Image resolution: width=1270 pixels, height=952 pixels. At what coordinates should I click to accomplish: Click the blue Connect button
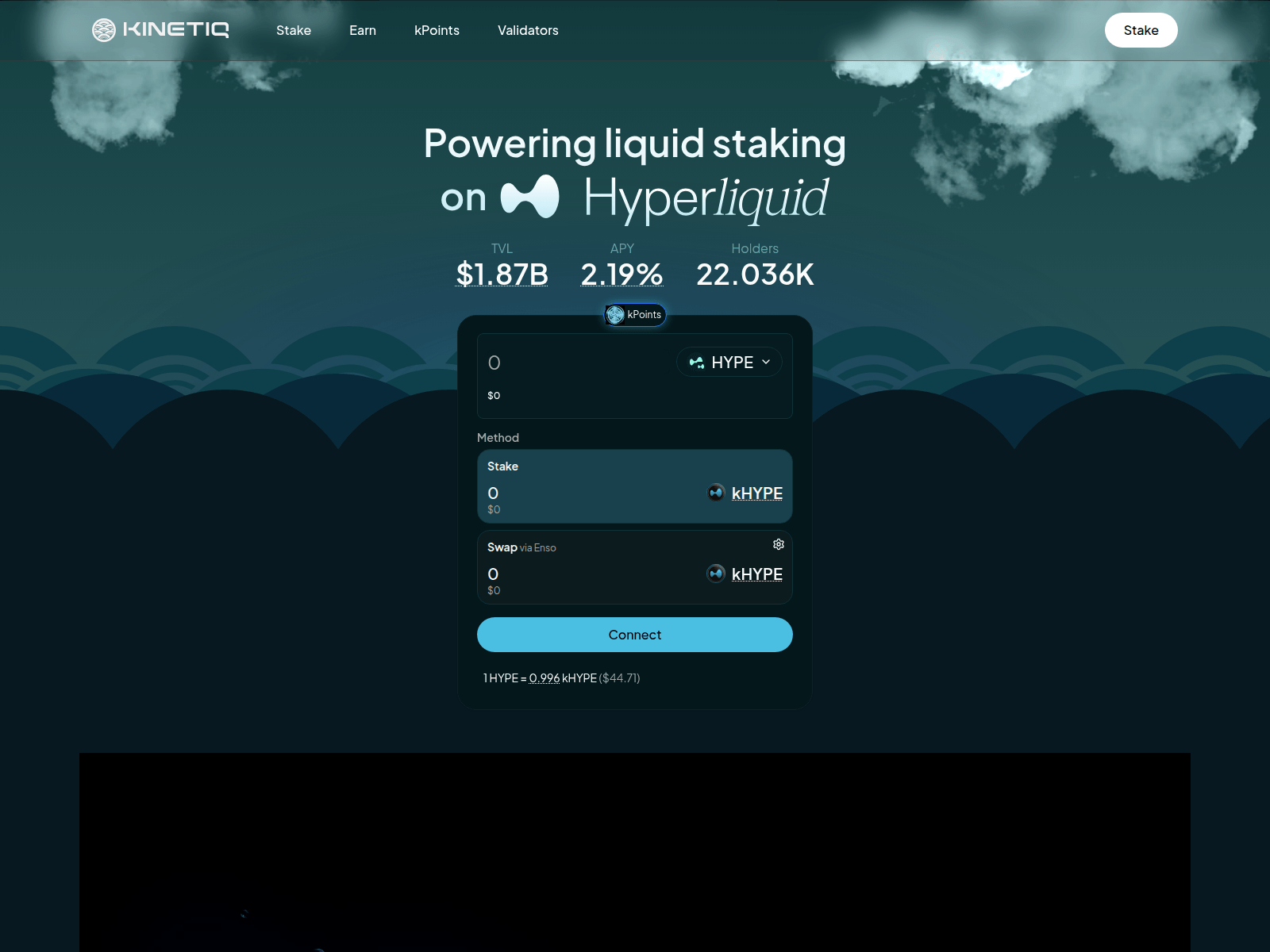635,635
